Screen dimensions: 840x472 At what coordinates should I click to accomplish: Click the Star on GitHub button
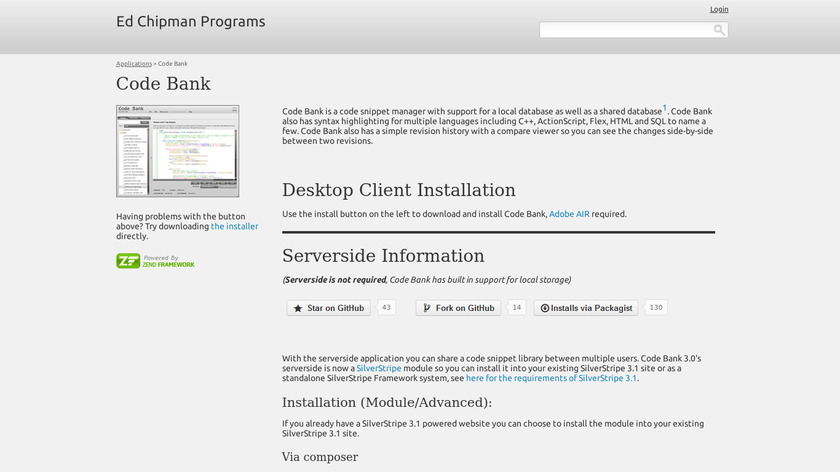329,308
